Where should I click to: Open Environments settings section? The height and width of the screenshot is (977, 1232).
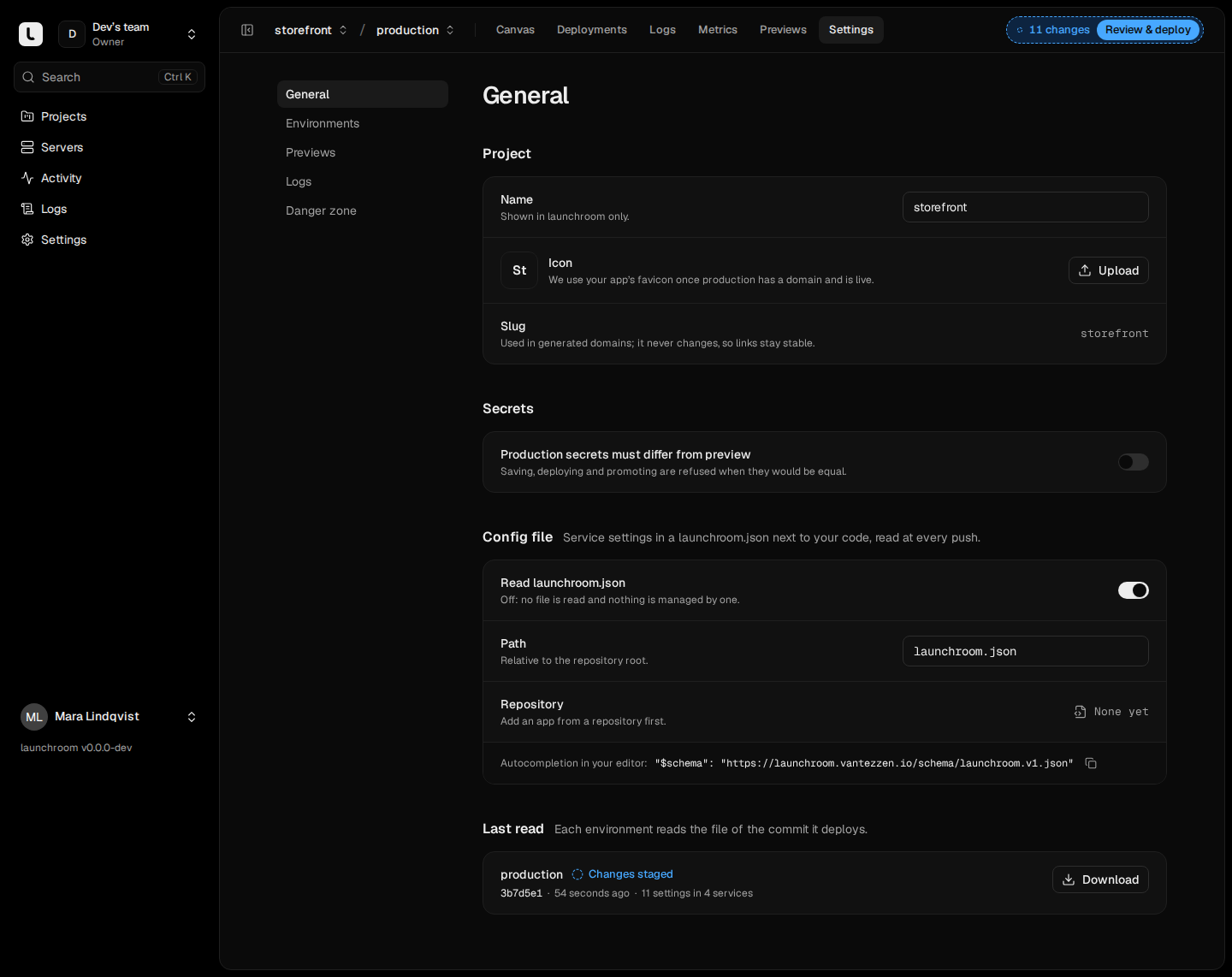363,123
